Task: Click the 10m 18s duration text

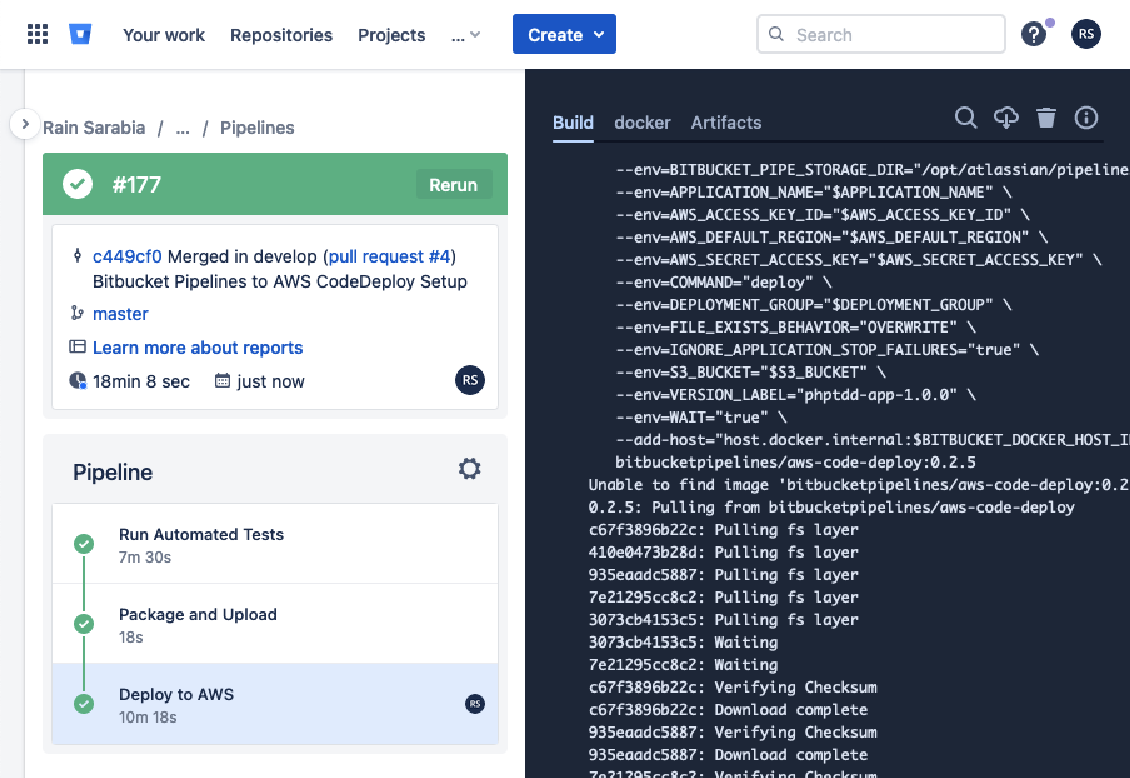Action: tap(148, 717)
